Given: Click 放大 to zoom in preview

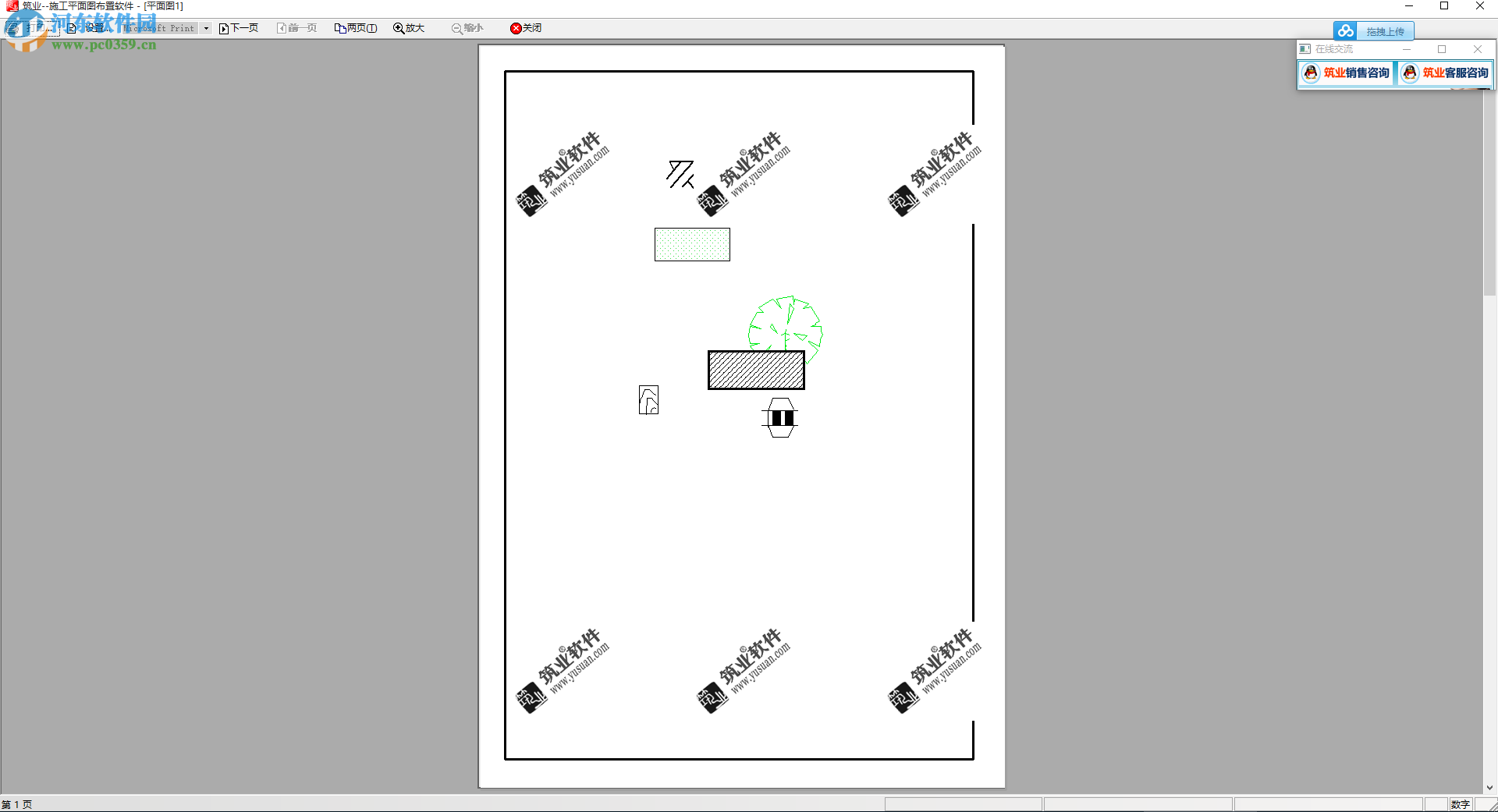Looking at the screenshot, I should coord(409,28).
